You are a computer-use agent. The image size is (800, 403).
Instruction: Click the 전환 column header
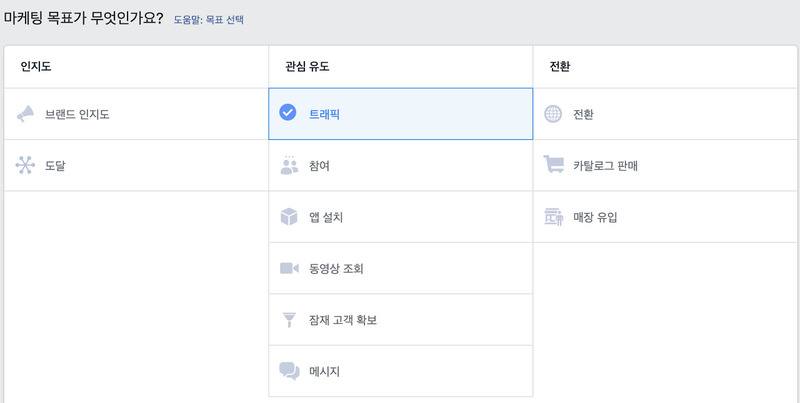click(560, 67)
